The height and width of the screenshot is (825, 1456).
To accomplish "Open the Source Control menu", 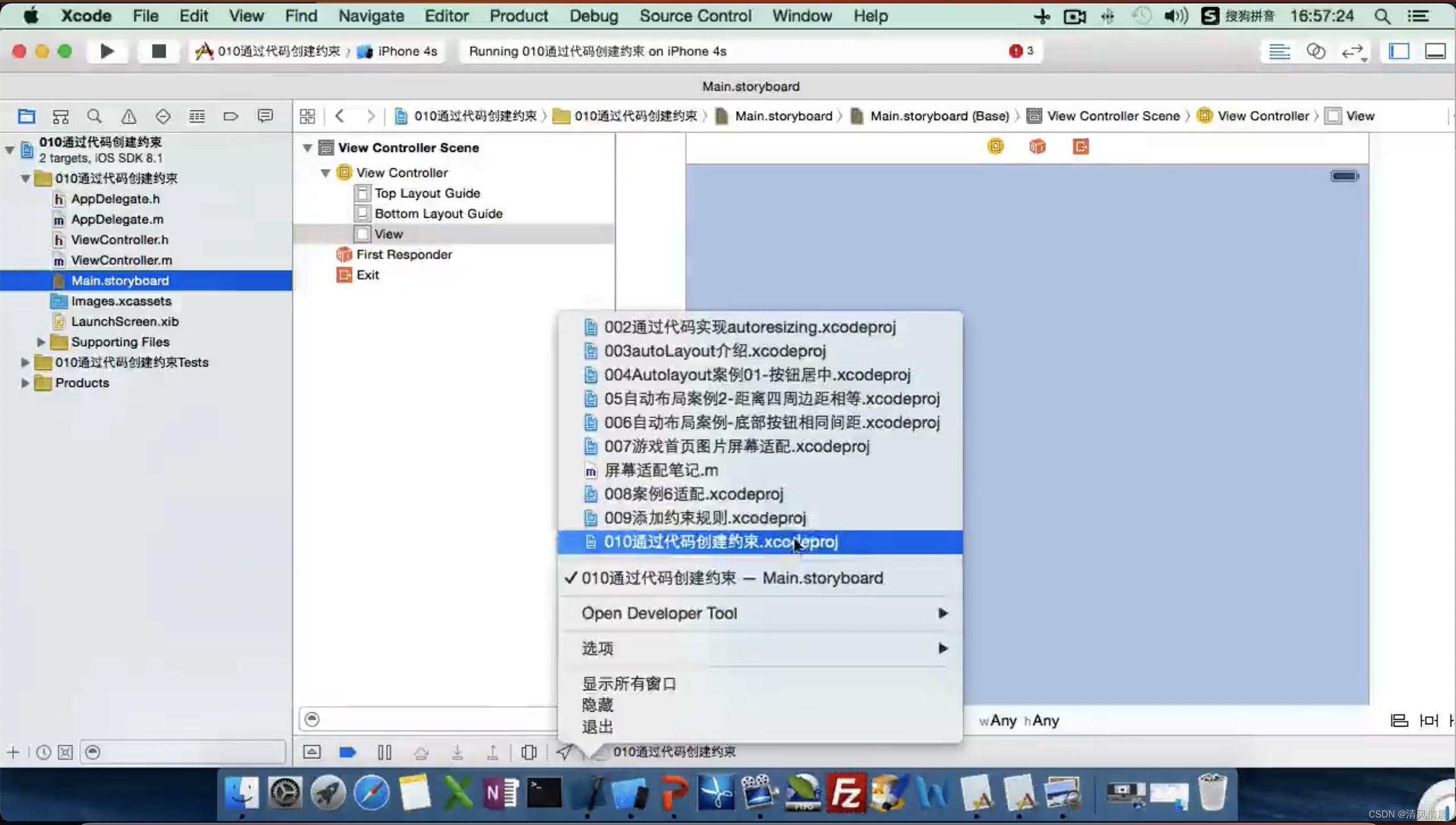I will (x=695, y=16).
